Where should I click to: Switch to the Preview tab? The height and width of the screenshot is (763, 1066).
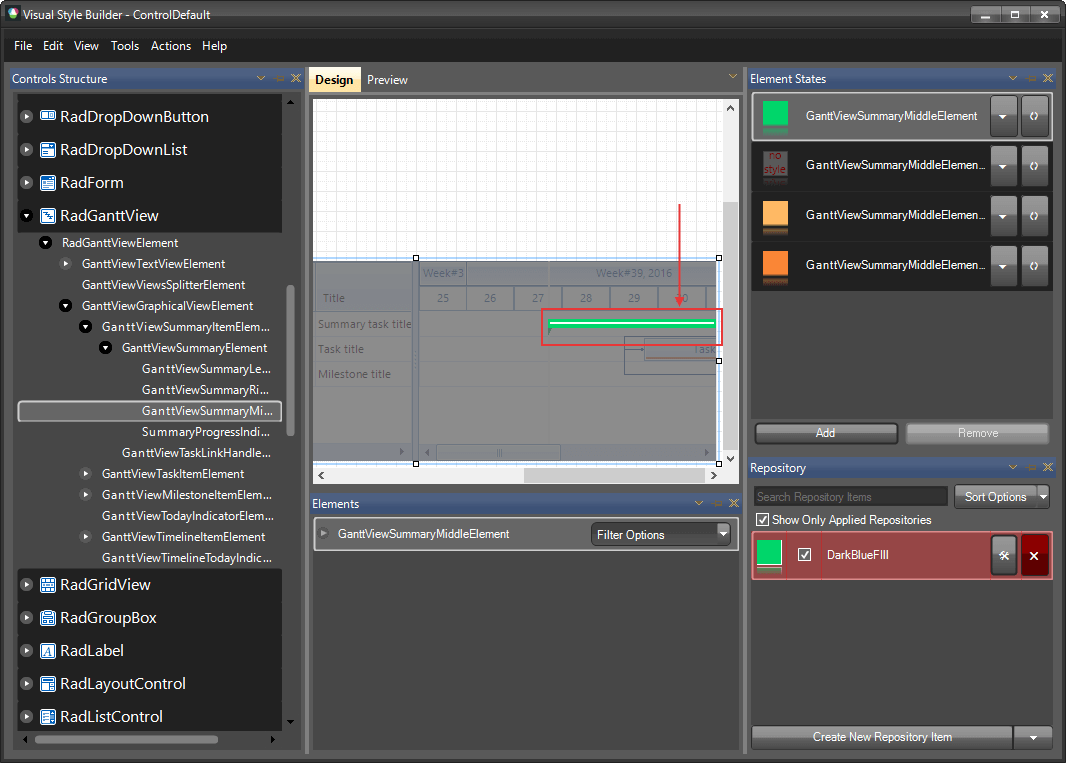coord(387,79)
